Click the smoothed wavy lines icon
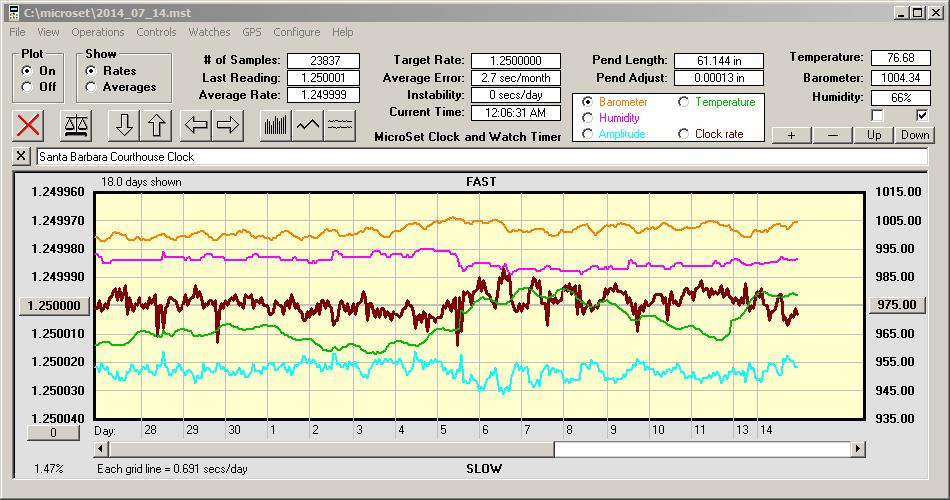This screenshot has height=500, width=950. click(x=340, y=125)
